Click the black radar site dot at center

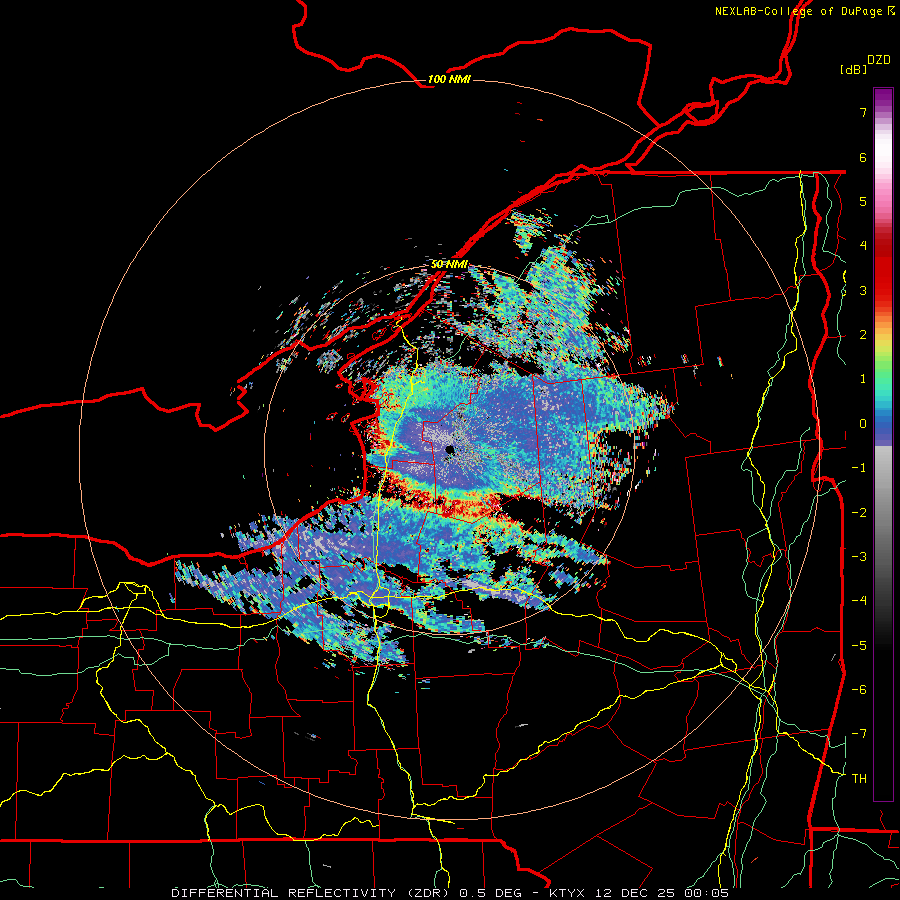click(450, 450)
